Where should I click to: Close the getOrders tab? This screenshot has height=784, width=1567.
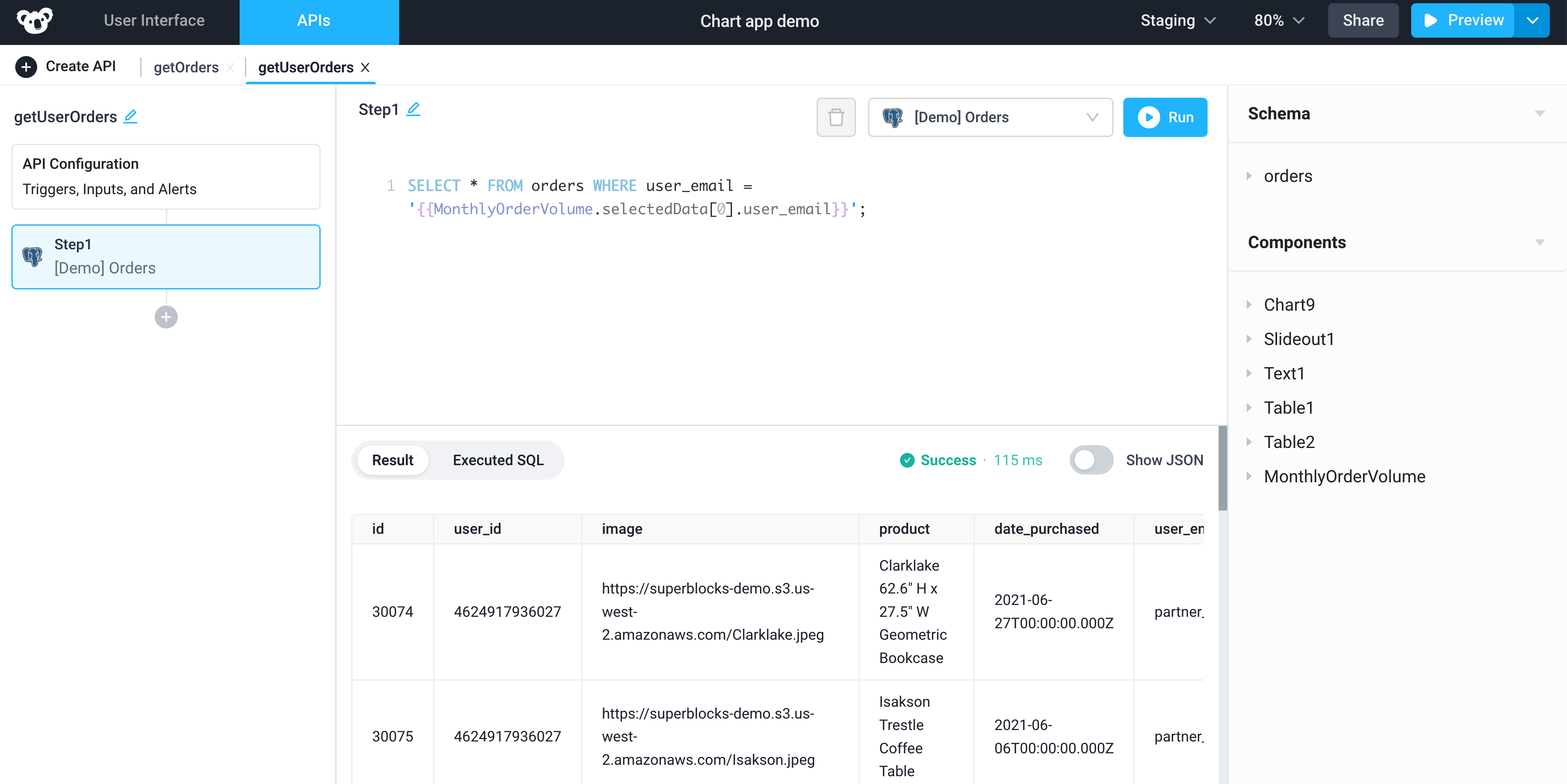pos(231,67)
